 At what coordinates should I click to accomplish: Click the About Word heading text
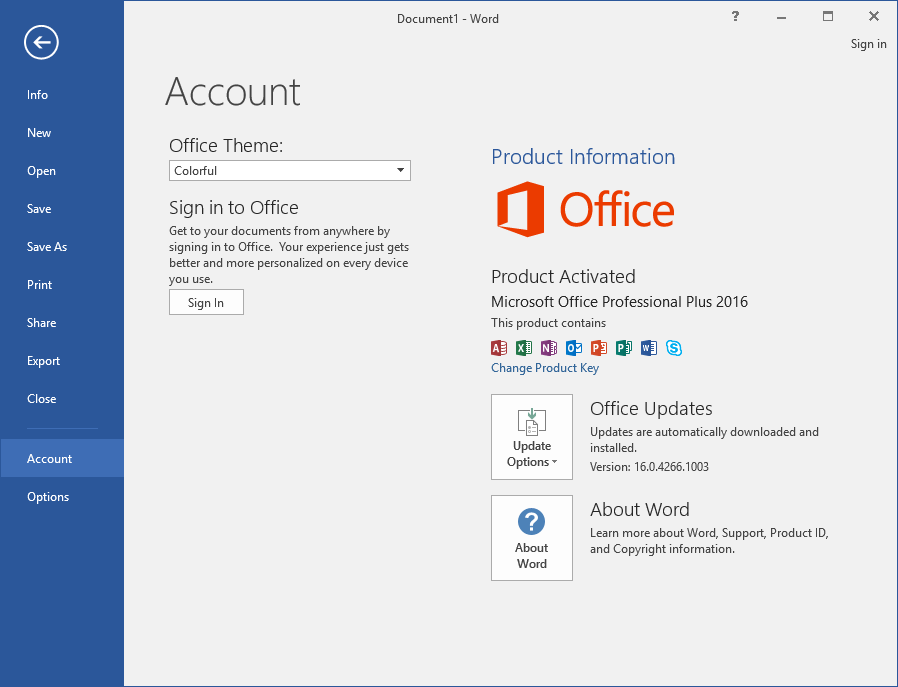coord(640,510)
